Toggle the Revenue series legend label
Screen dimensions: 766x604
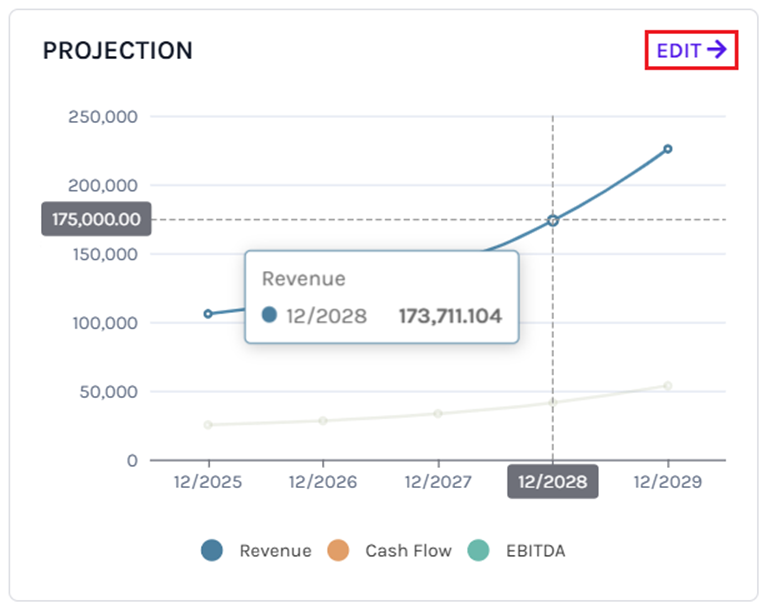(x=275, y=551)
